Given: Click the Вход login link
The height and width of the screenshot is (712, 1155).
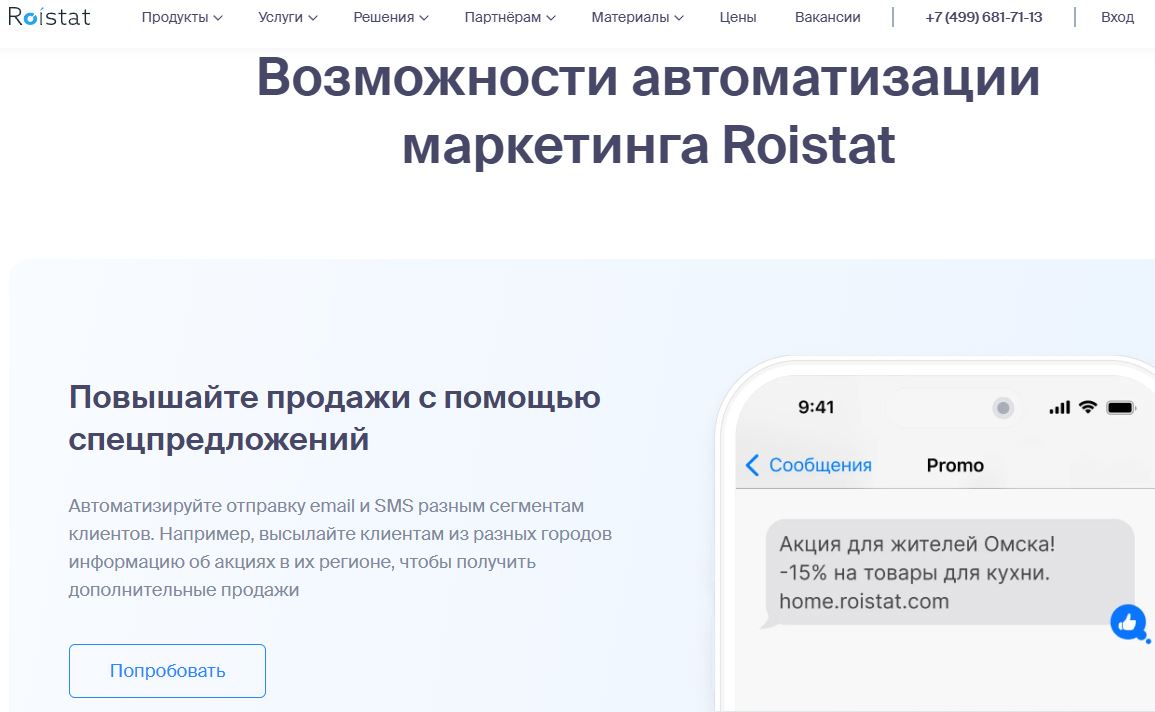Looking at the screenshot, I should [1117, 17].
